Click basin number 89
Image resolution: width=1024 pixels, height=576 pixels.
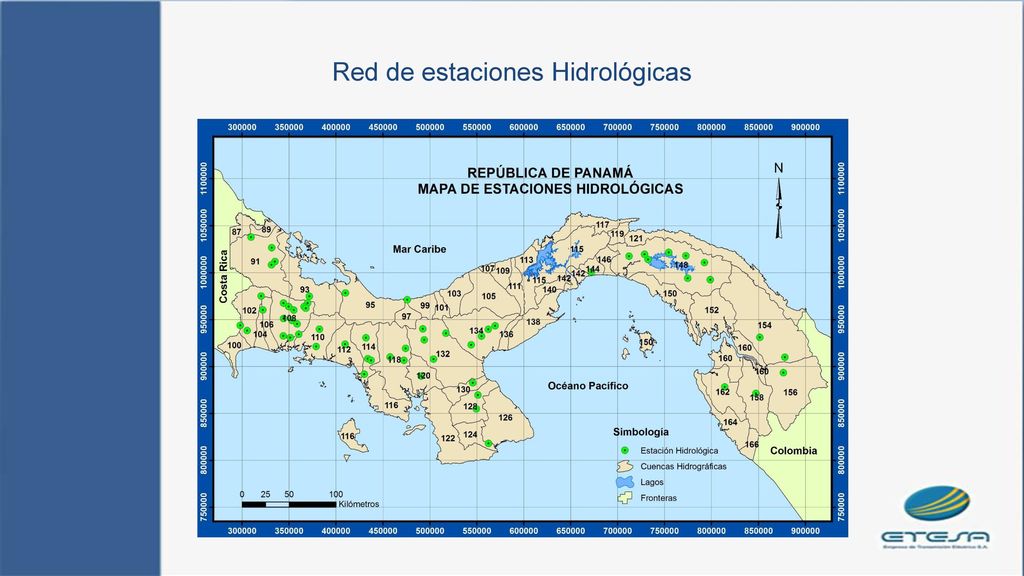(266, 229)
